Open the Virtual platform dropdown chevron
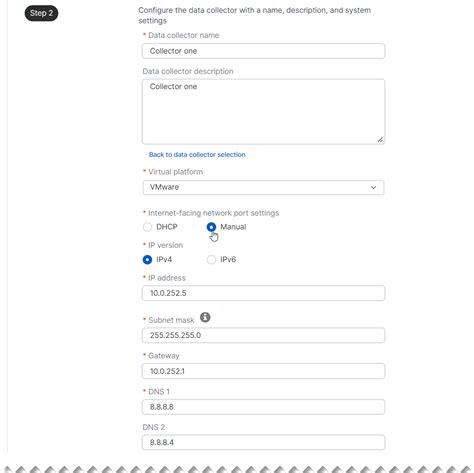This screenshot has width=474, height=473. pos(373,187)
